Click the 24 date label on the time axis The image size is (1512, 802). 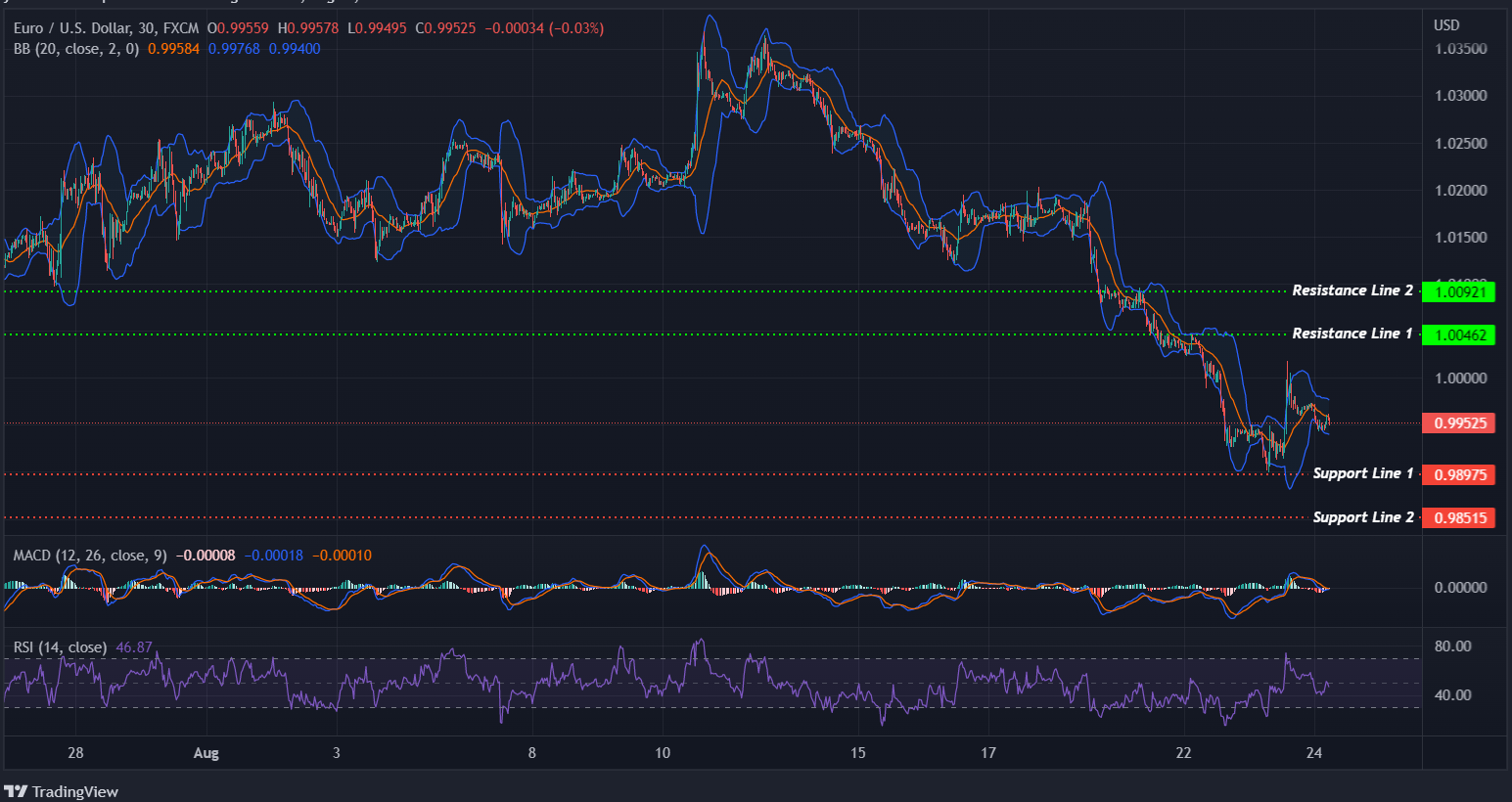(1314, 753)
